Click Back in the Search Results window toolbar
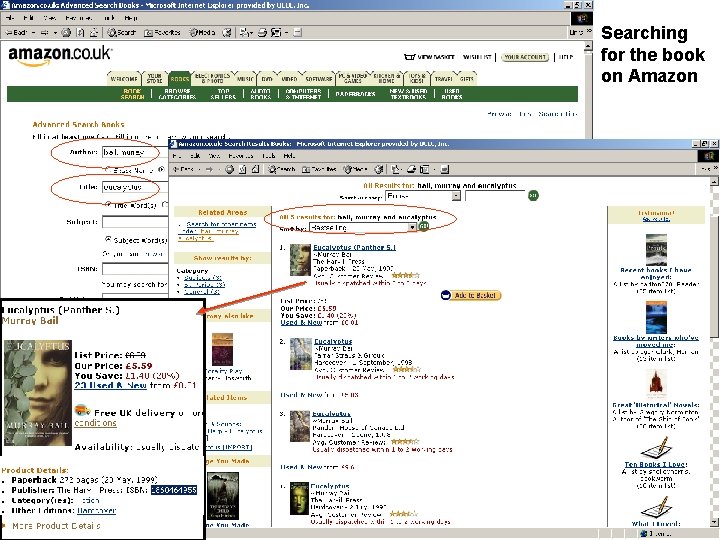Viewport: 720px width, 540px height. [184, 169]
